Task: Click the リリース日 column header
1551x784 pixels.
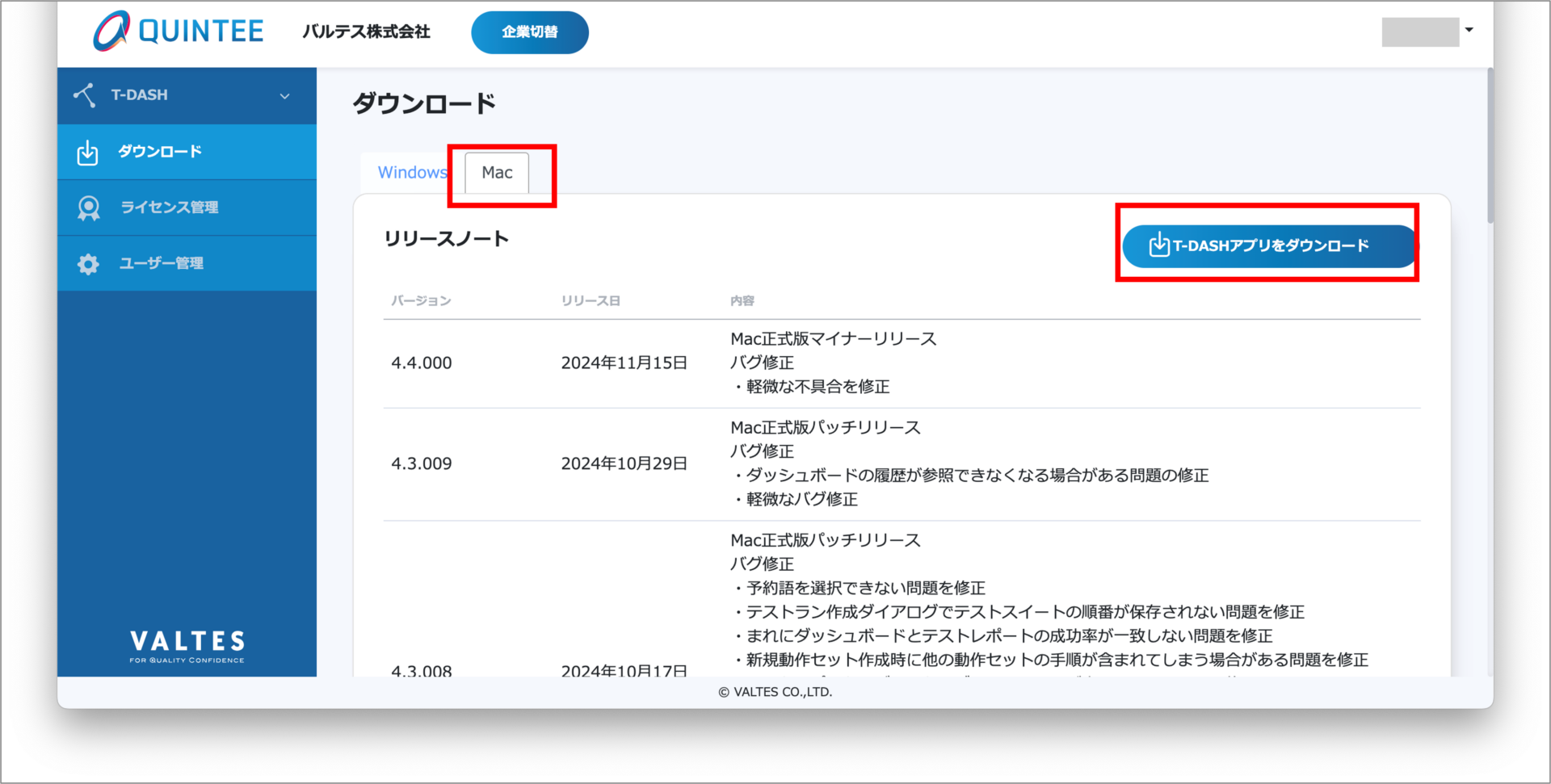Action: coord(591,301)
